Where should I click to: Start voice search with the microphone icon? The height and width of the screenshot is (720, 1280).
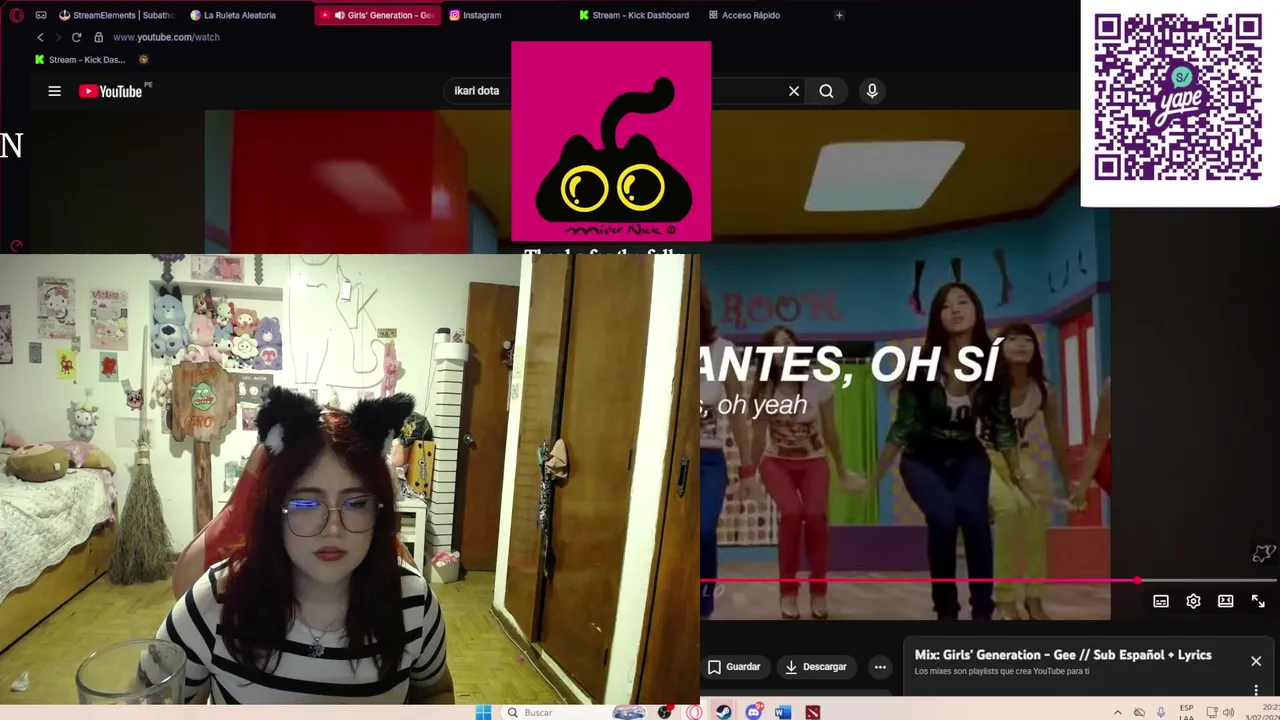click(872, 91)
